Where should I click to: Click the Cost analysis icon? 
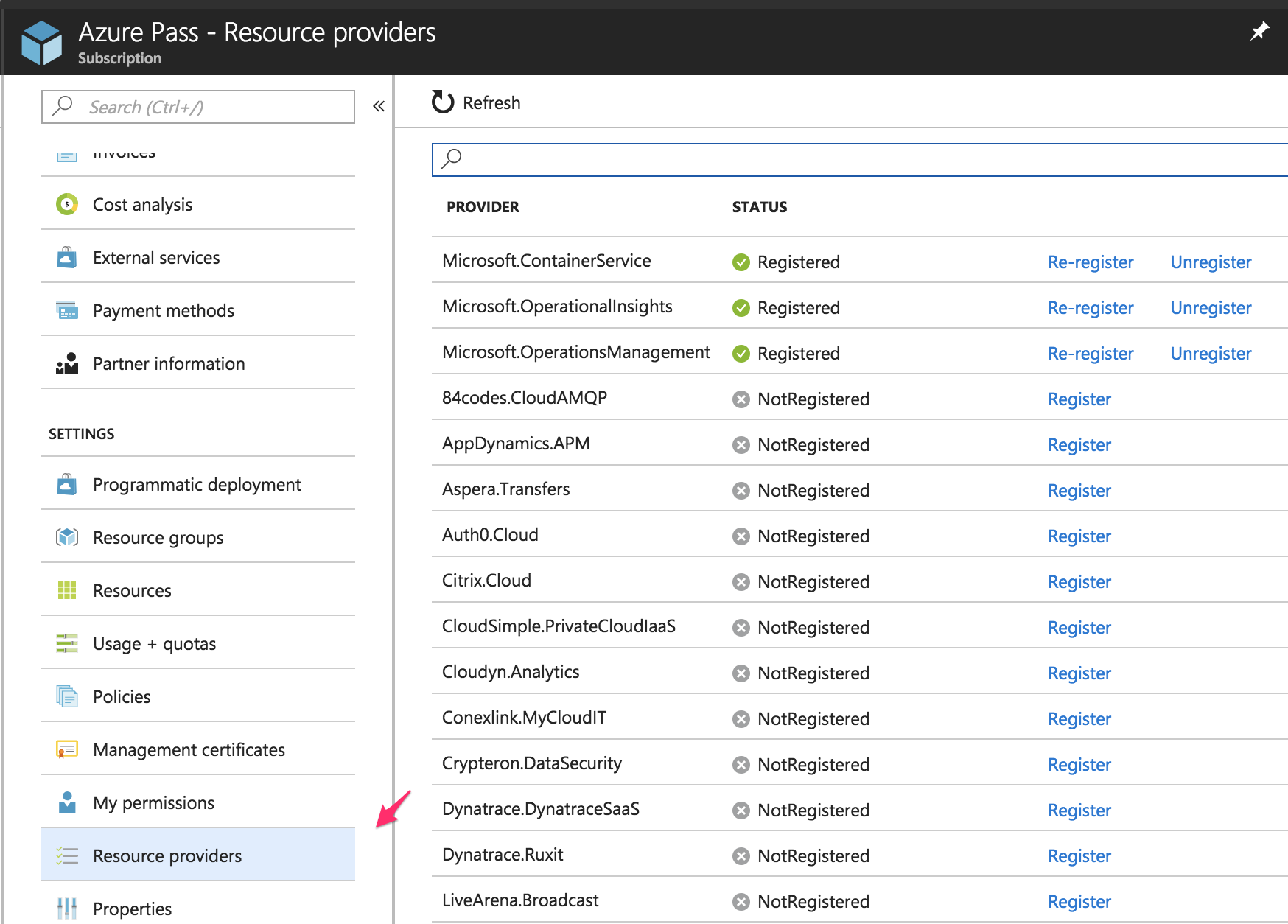[x=67, y=204]
